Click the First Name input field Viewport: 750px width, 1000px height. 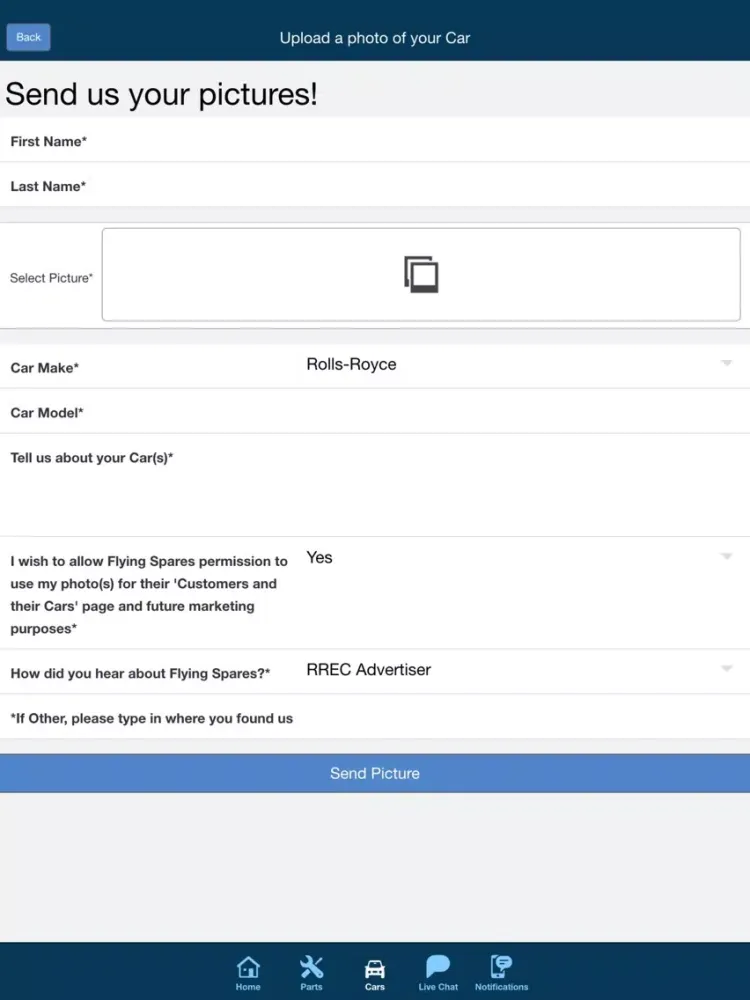(x=375, y=140)
